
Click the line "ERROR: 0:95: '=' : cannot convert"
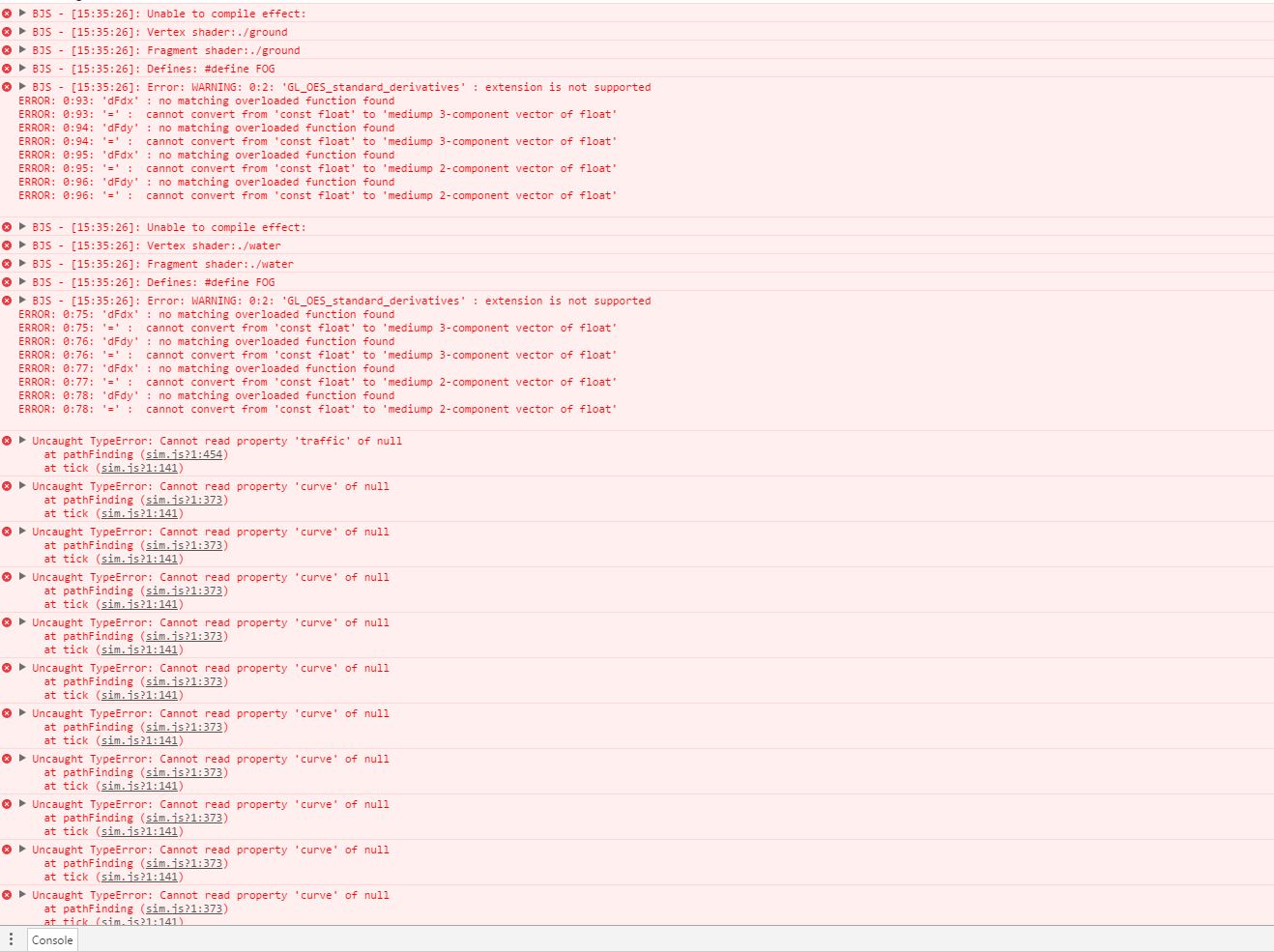pos(317,168)
